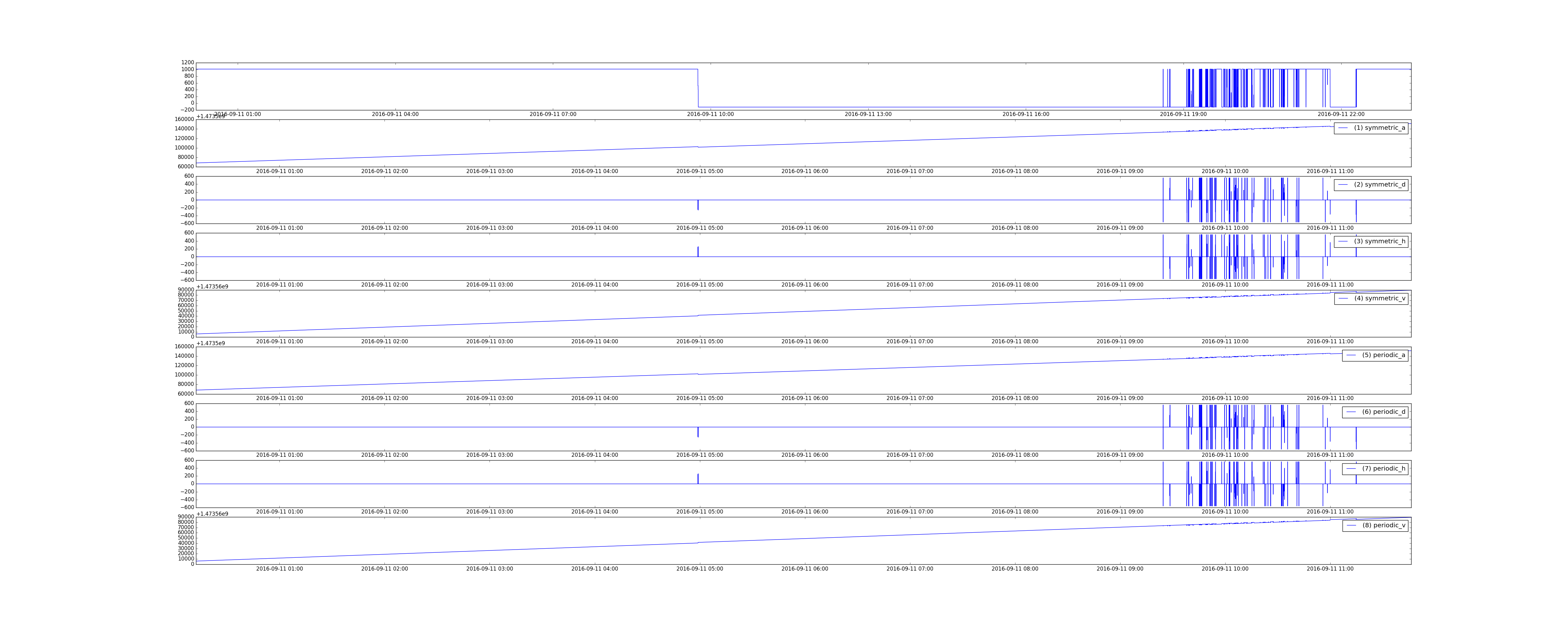Select 09:00 tick label below periodic_d plot
The height and width of the screenshot is (627, 1568).
(1120, 455)
